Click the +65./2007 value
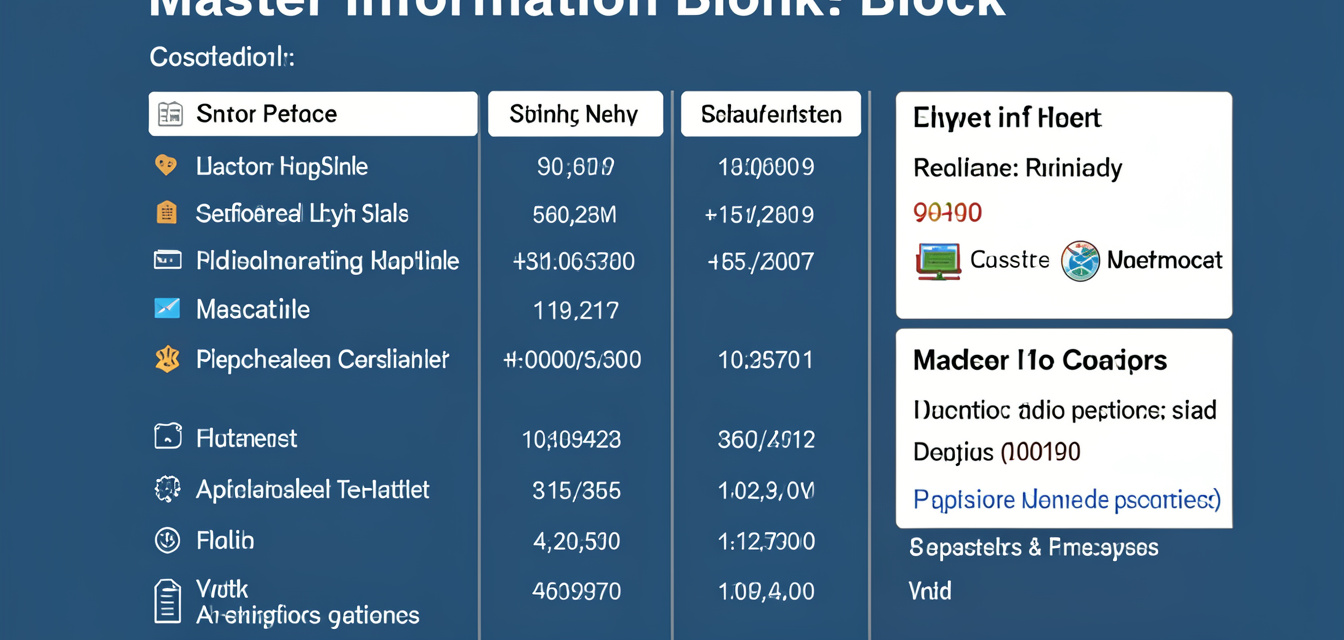This screenshot has width=1344, height=640. coord(761,262)
